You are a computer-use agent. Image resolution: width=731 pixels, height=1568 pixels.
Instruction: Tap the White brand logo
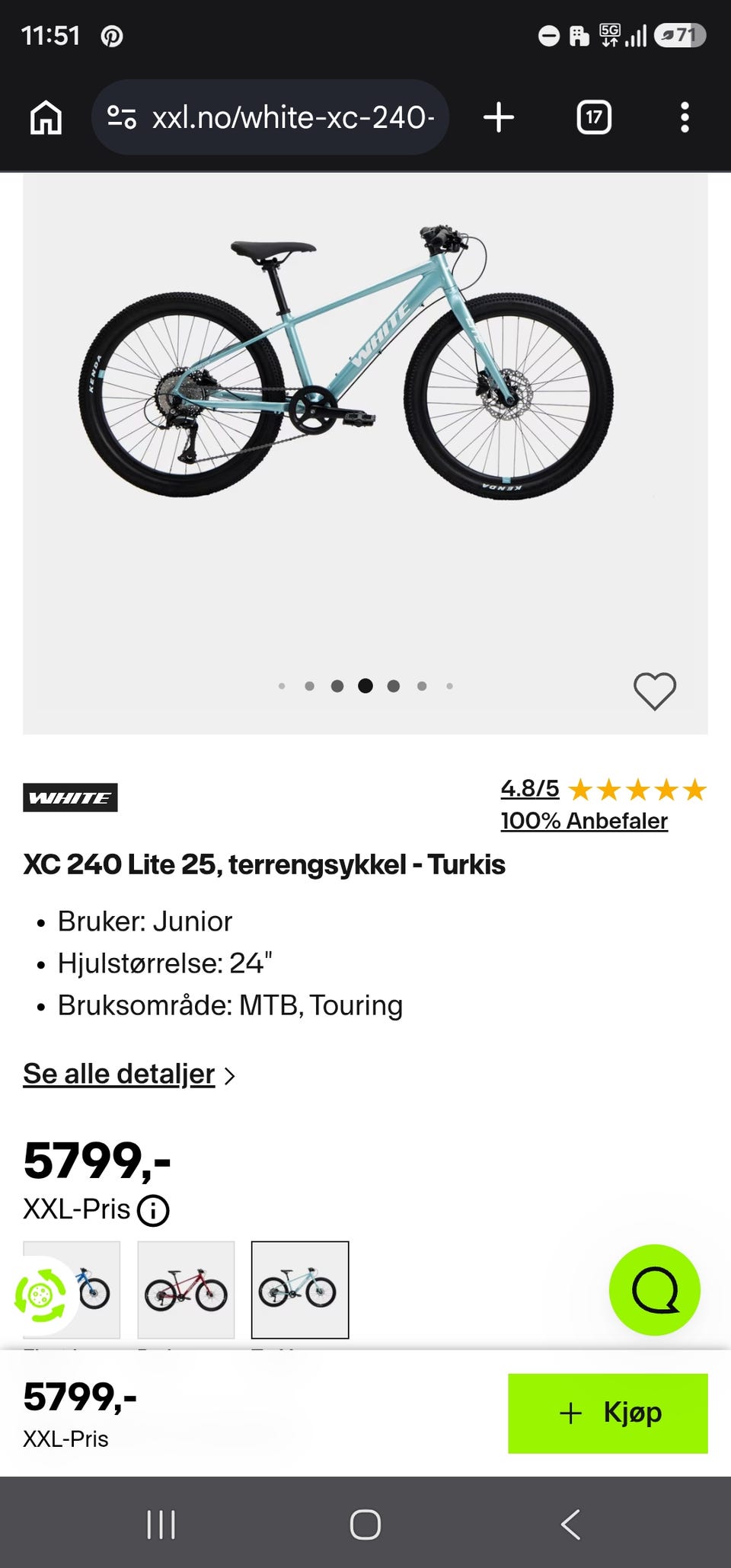70,797
